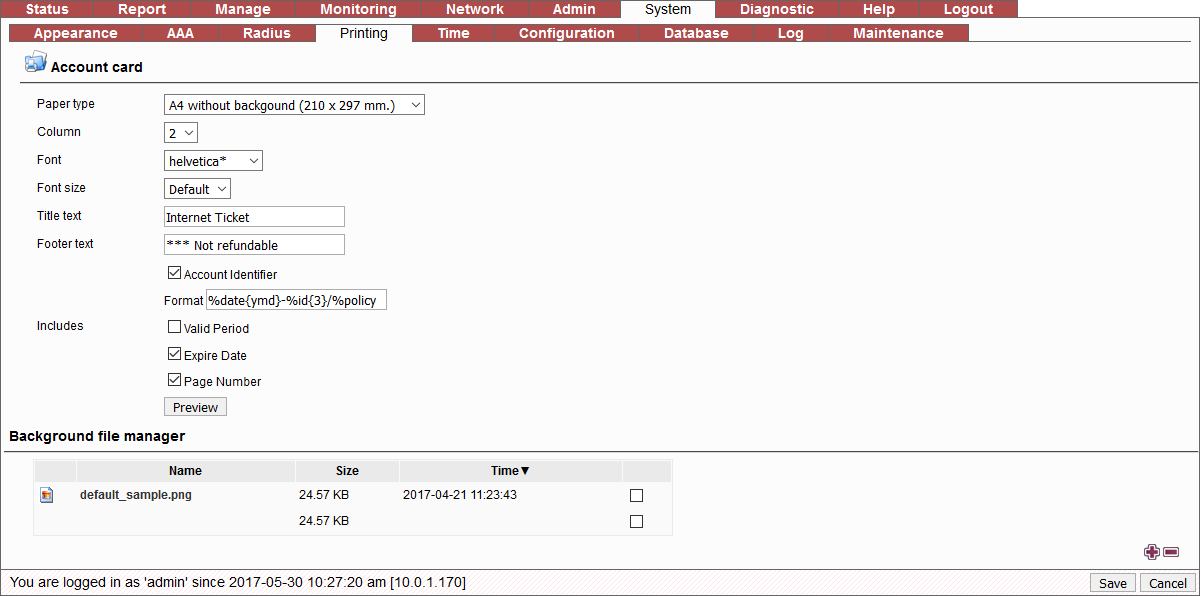Screen dimensions: 1202x596
Task: Click the 2017-04-21 11:23:43 timestamp
Action: pyautogui.click(x=459, y=495)
